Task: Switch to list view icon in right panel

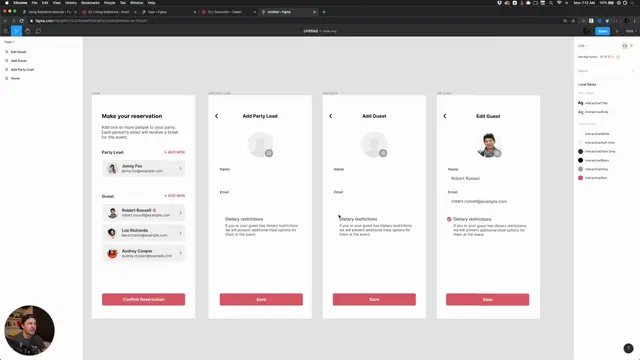Action: click(x=631, y=46)
